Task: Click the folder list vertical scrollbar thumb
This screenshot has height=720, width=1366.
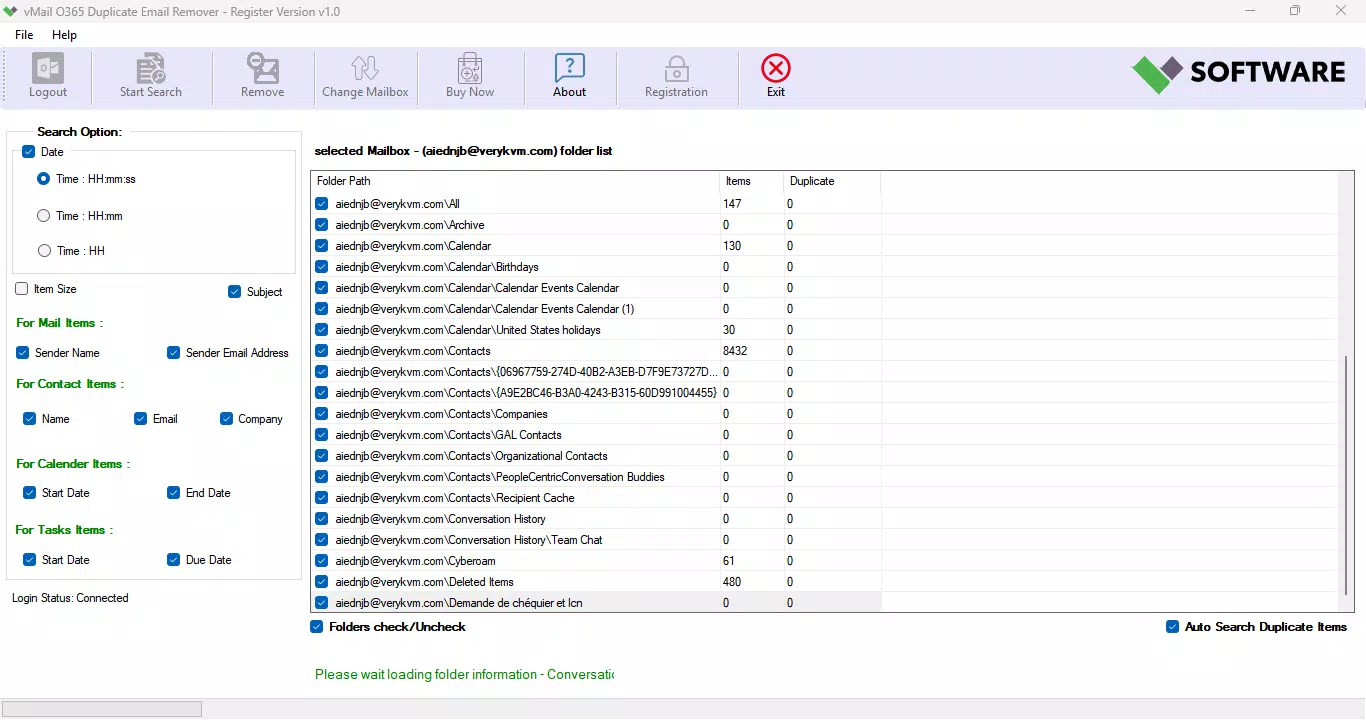Action: pyautogui.click(x=1346, y=475)
